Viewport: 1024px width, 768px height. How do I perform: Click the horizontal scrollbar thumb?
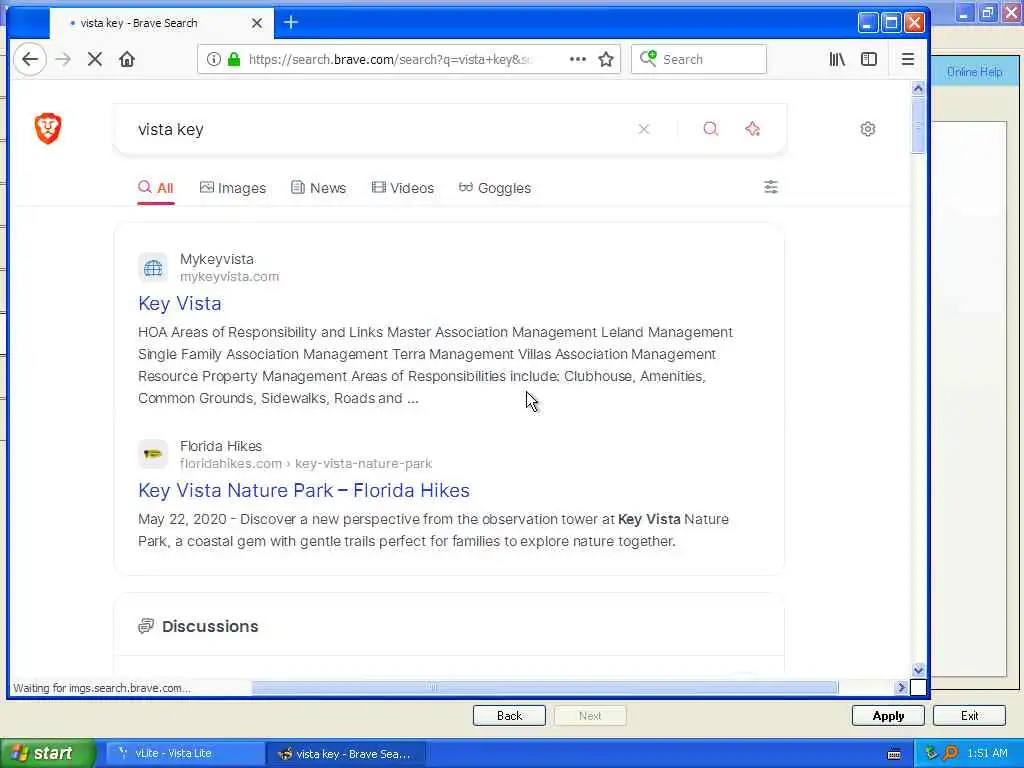545,687
